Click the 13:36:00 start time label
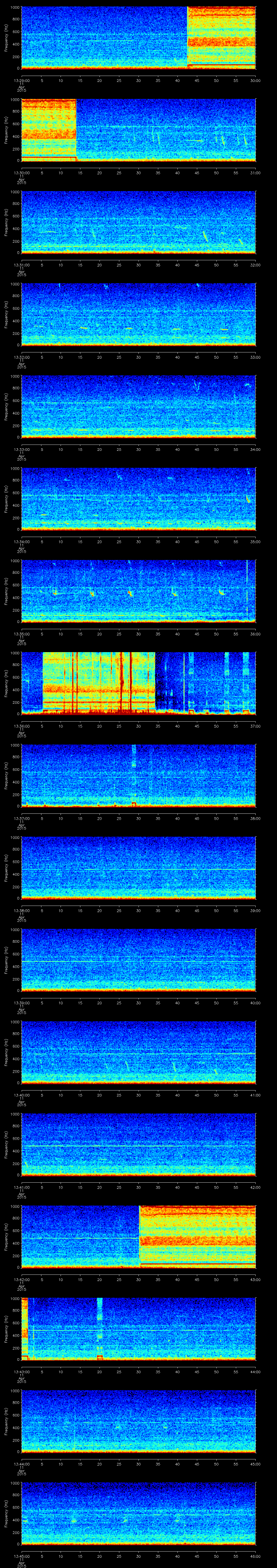277x1568 pixels. click(21, 726)
